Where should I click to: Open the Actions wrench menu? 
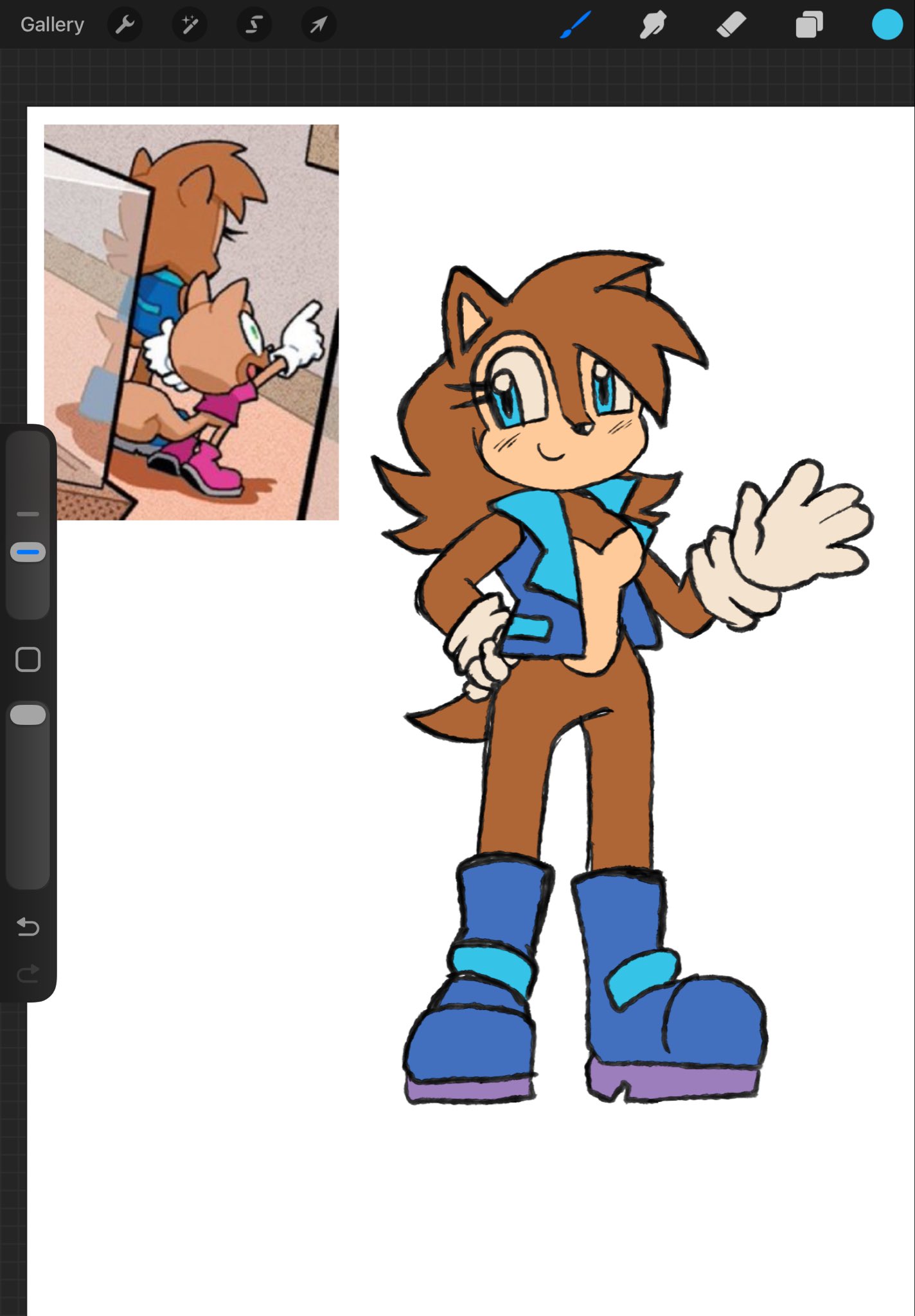tap(124, 24)
